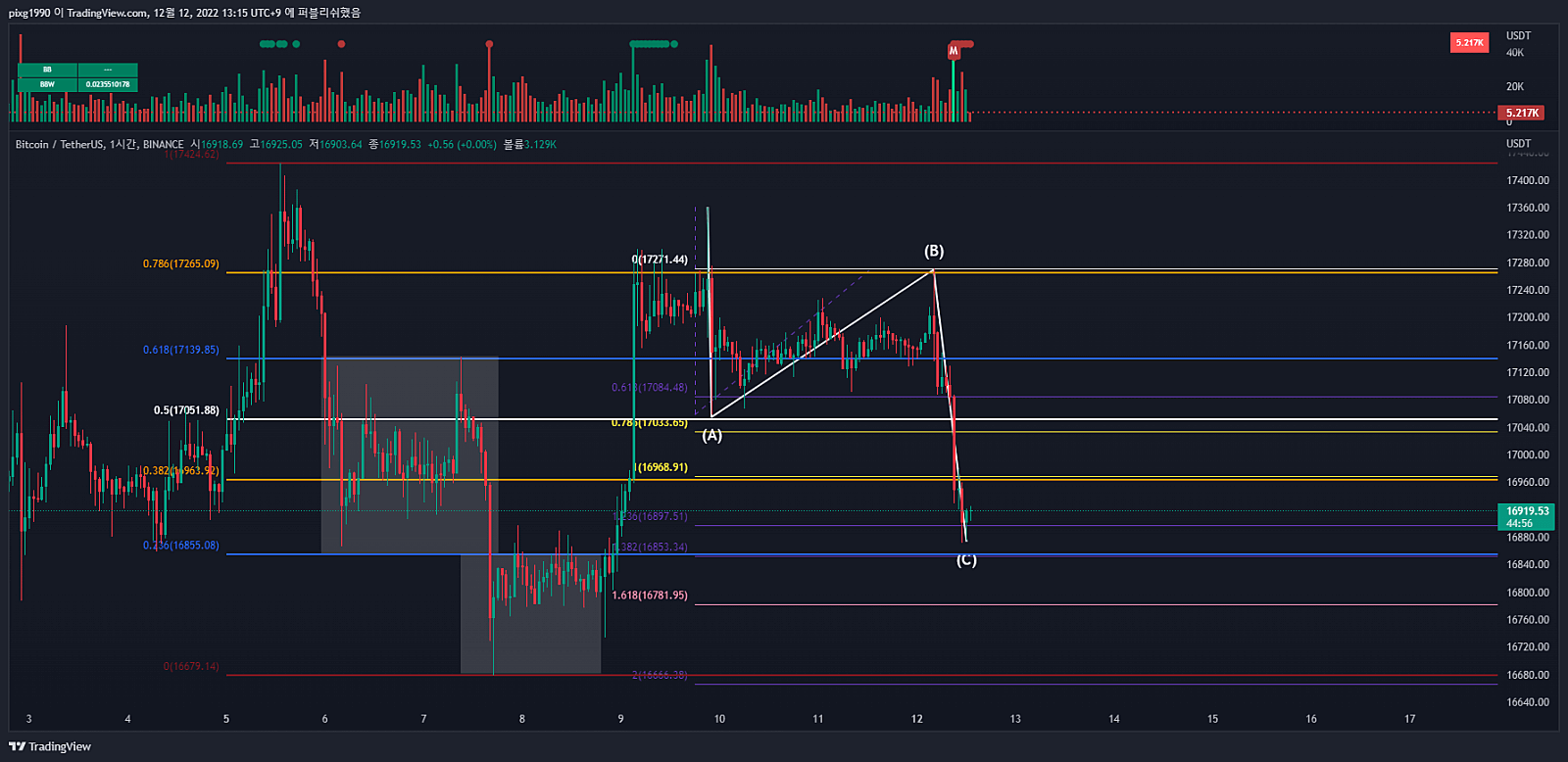1568x762 pixels.
Task: Click the (B) wave label
Action: [x=934, y=251]
